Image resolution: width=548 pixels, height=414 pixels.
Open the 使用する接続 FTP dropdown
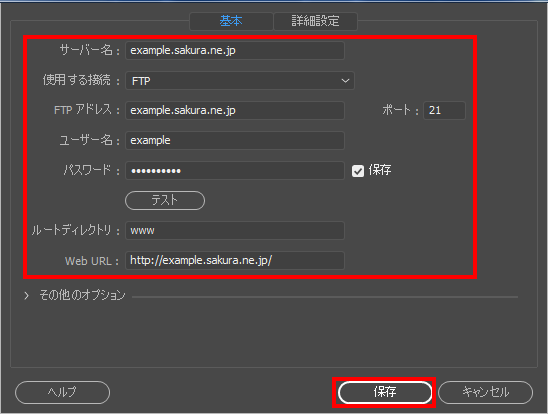[x=240, y=81]
